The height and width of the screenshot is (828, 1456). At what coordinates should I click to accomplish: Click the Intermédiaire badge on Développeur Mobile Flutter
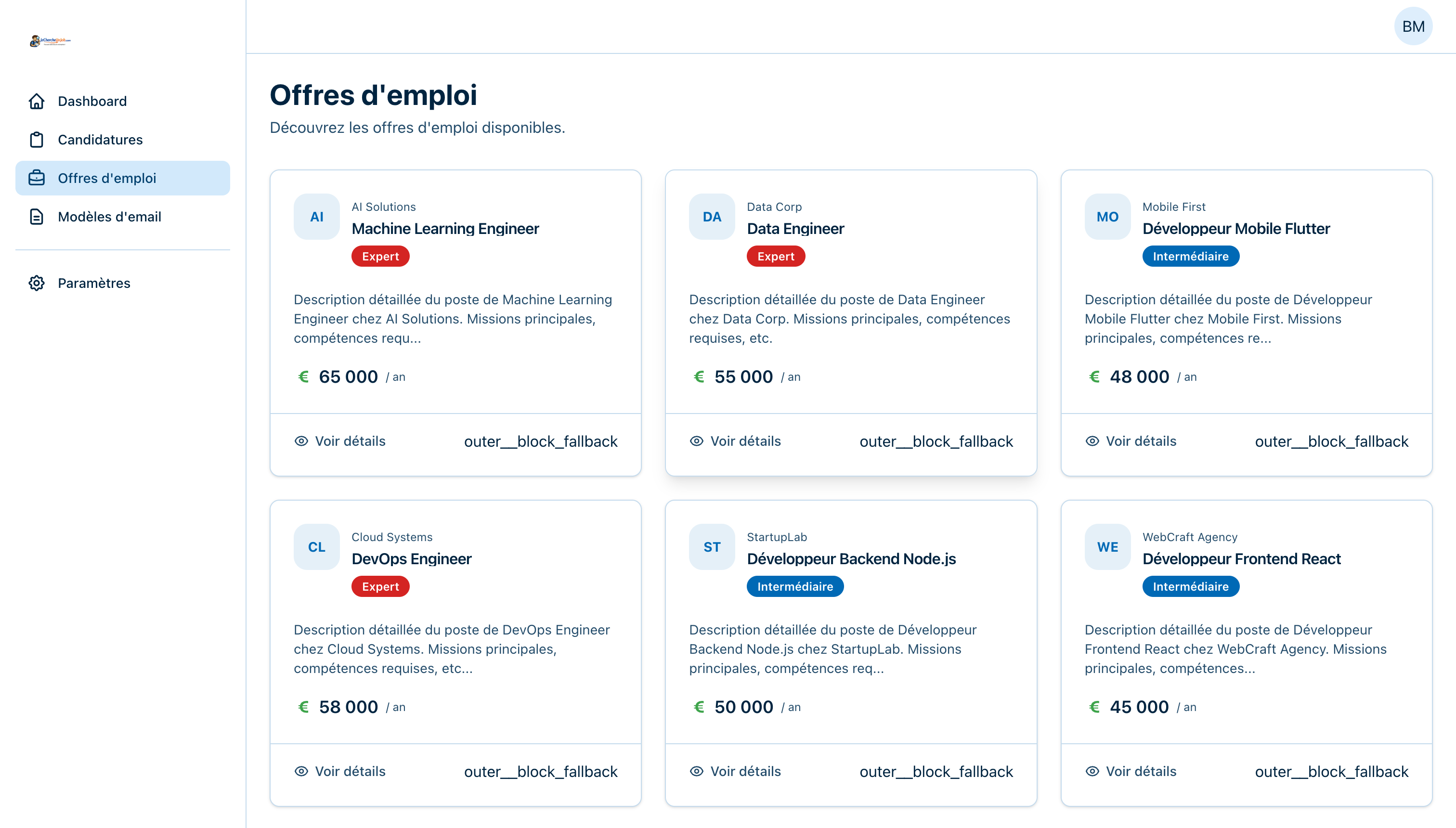click(x=1190, y=256)
